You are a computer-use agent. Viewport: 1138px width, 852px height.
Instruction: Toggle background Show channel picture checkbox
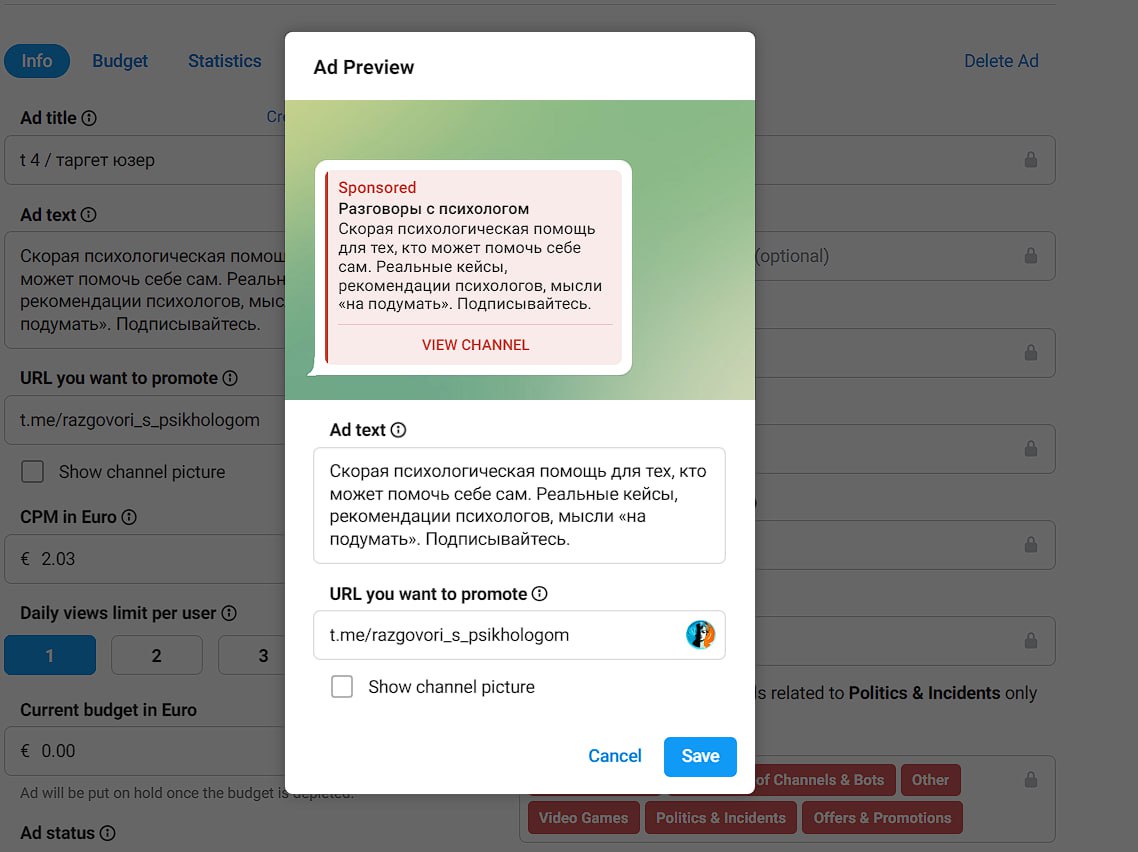(x=33, y=472)
